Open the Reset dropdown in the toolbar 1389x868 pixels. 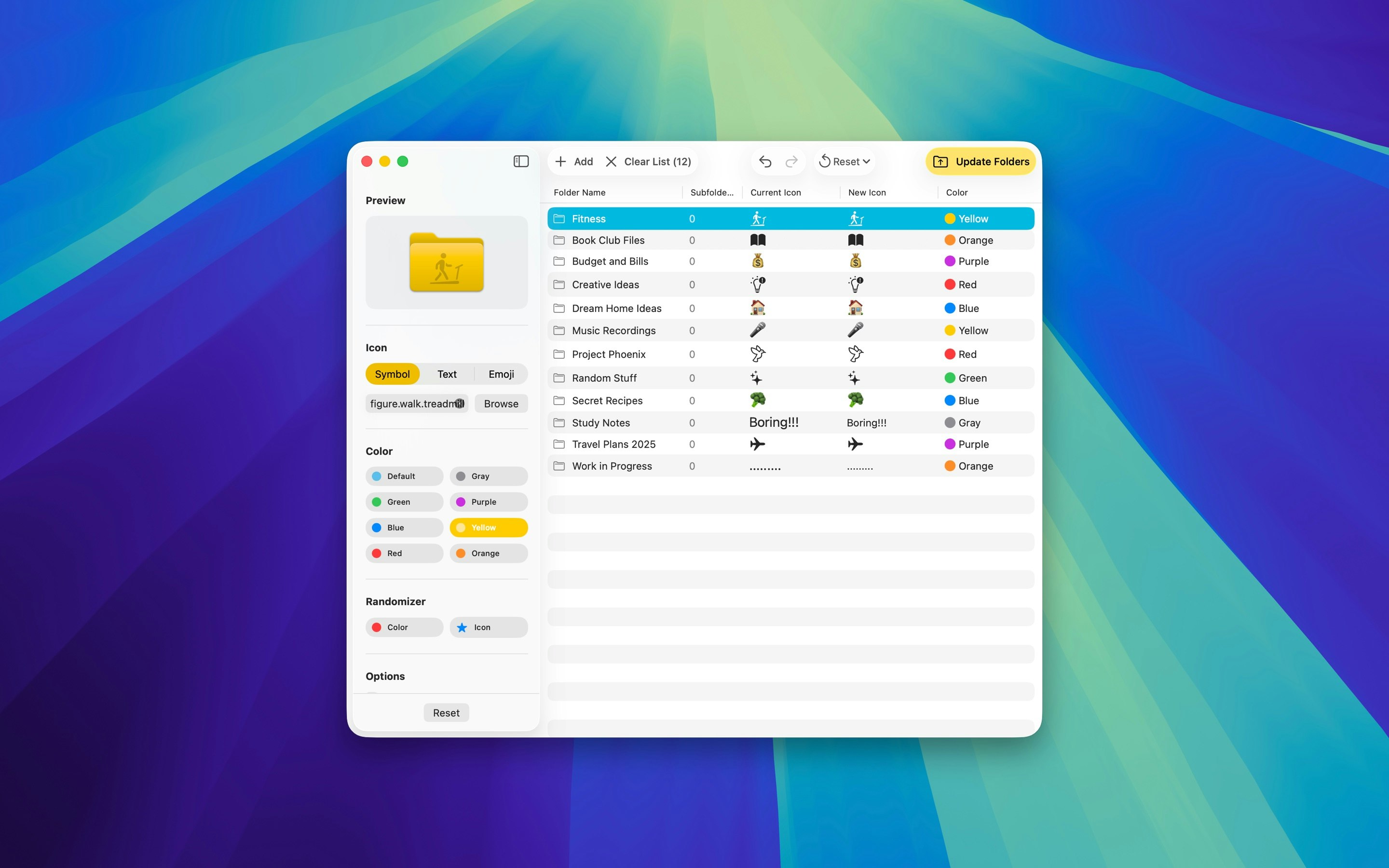(844, 162)
